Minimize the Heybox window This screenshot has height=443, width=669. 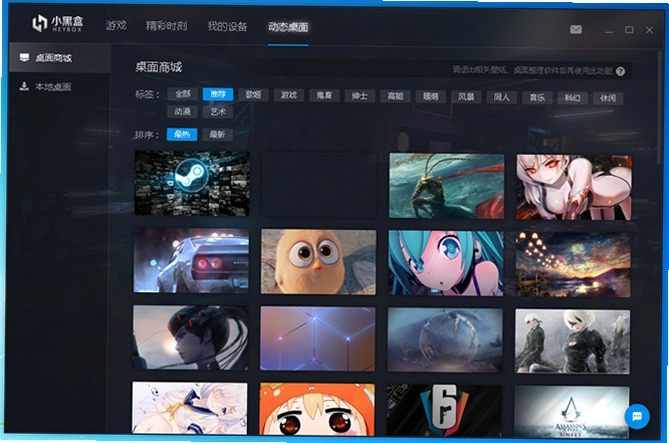click(x=609, y=30)
